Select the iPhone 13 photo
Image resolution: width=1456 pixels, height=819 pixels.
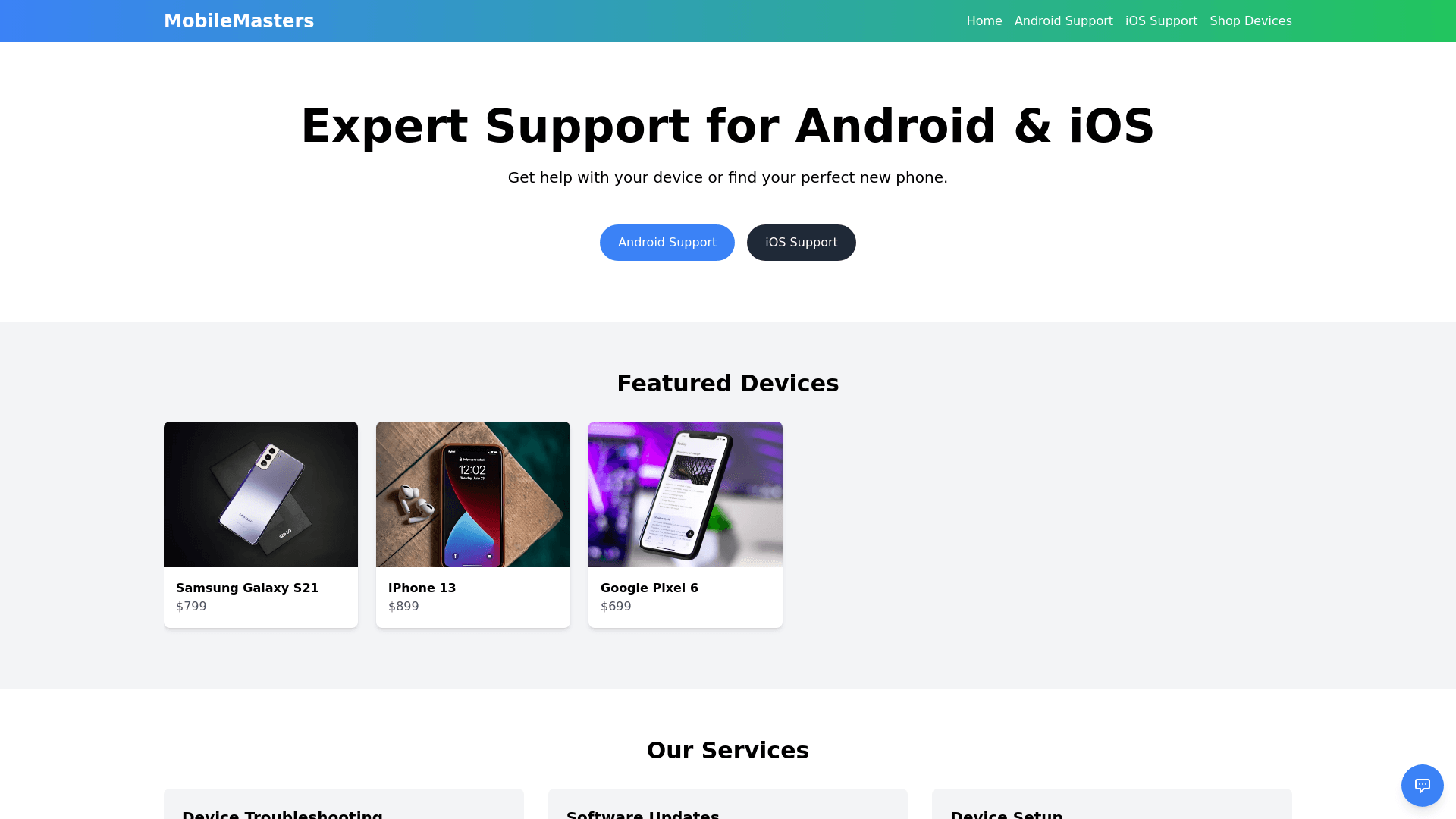[x=473, y=494]
